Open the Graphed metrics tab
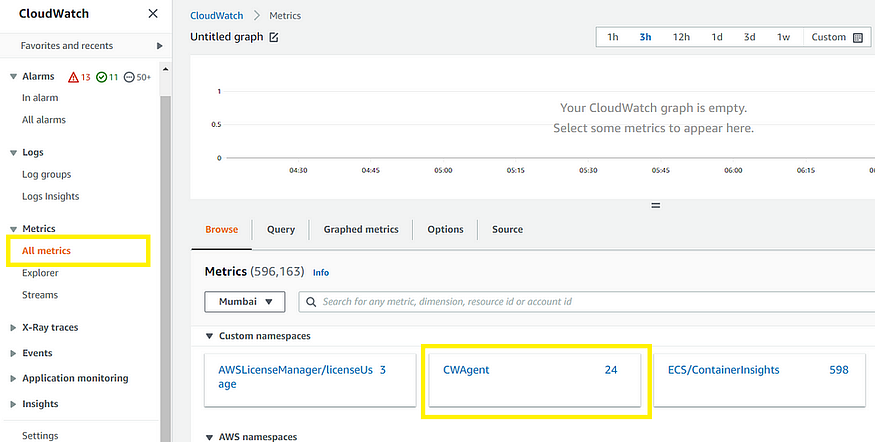875x442 pixels. (x=361, y=229)
